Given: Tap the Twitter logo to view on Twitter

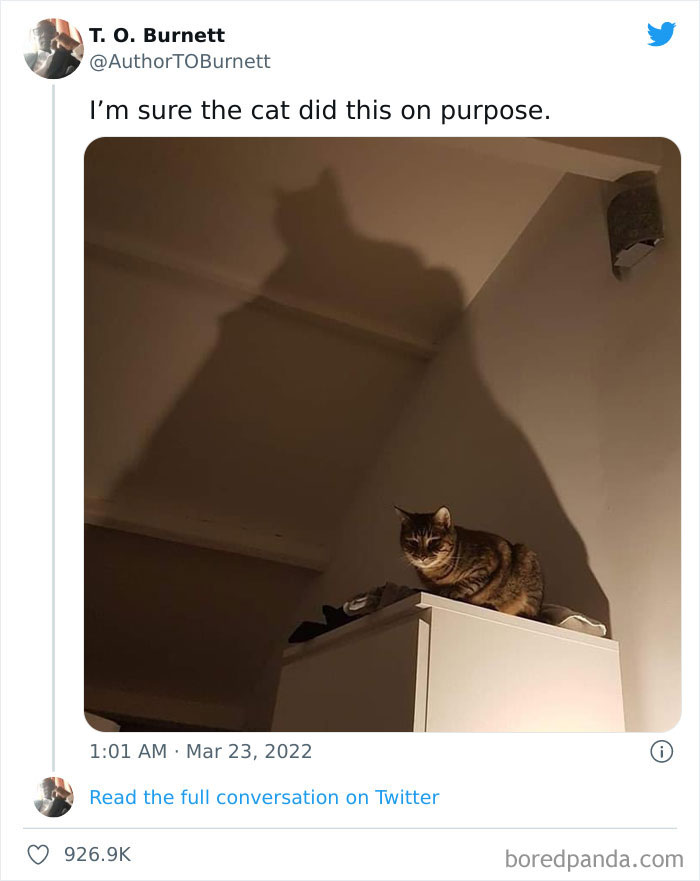Looking at the screenshot, I should coord(660,34).
